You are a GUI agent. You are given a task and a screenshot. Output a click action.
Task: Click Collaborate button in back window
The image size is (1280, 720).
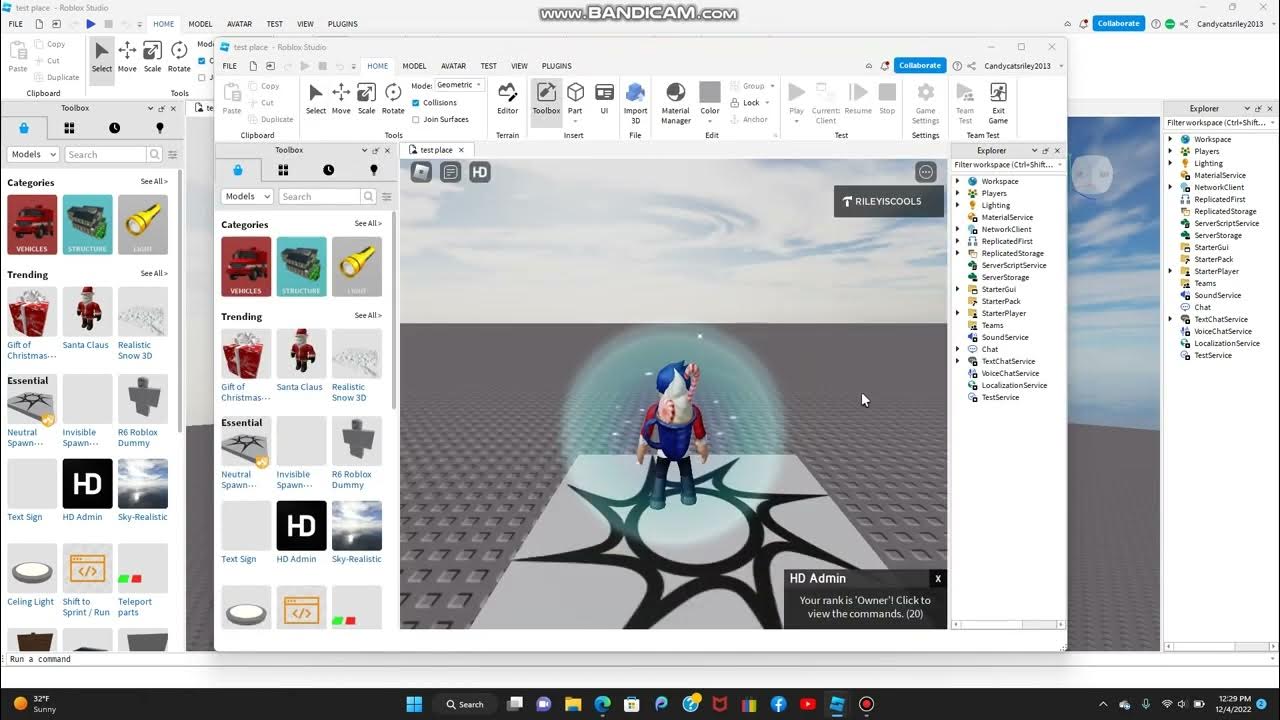pos(1119,23)
